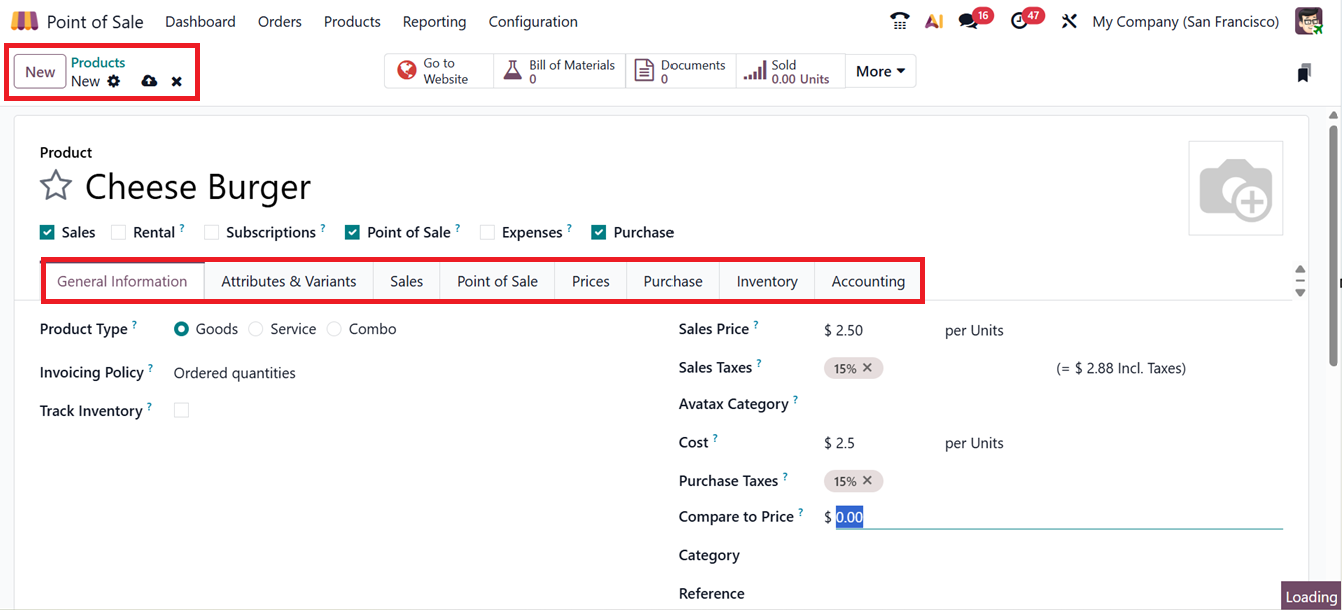Open the activities clock icon
Image resolution: width=1342 pixels, height=610 pixels.
[1019, 21]
